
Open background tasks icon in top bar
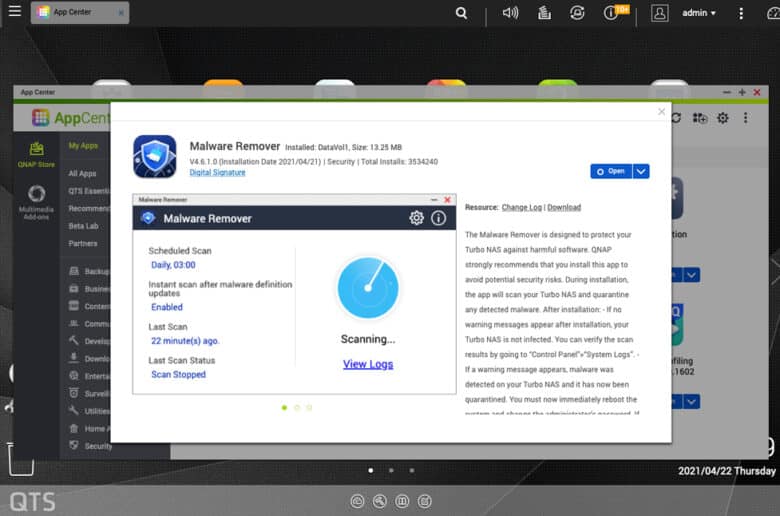tap(544, 13)
